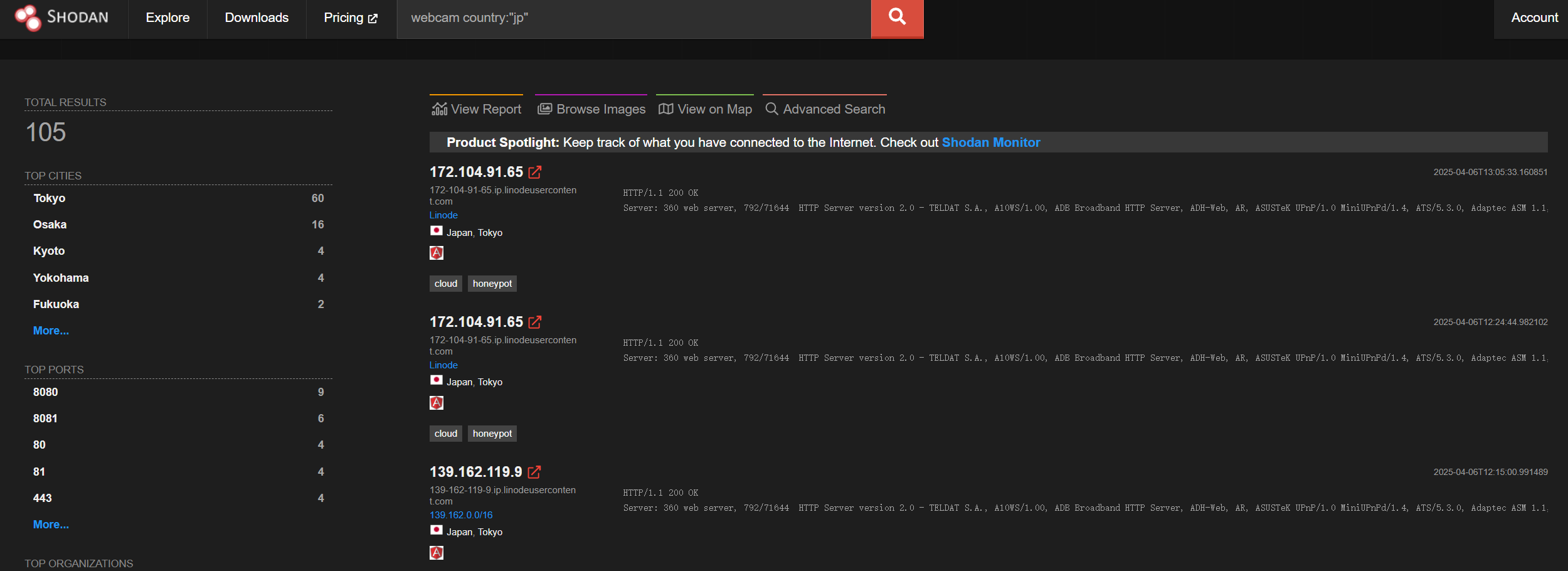
Task: Filter by port 80
Action: click(40, 445)
